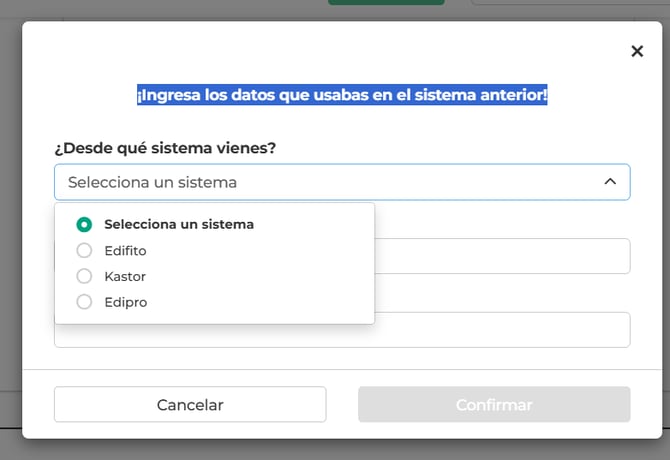The height and width of the screenshot is (460, 670).
Task: Select the 'Selecciona un sistema' radio button
Action: [84, 224]
